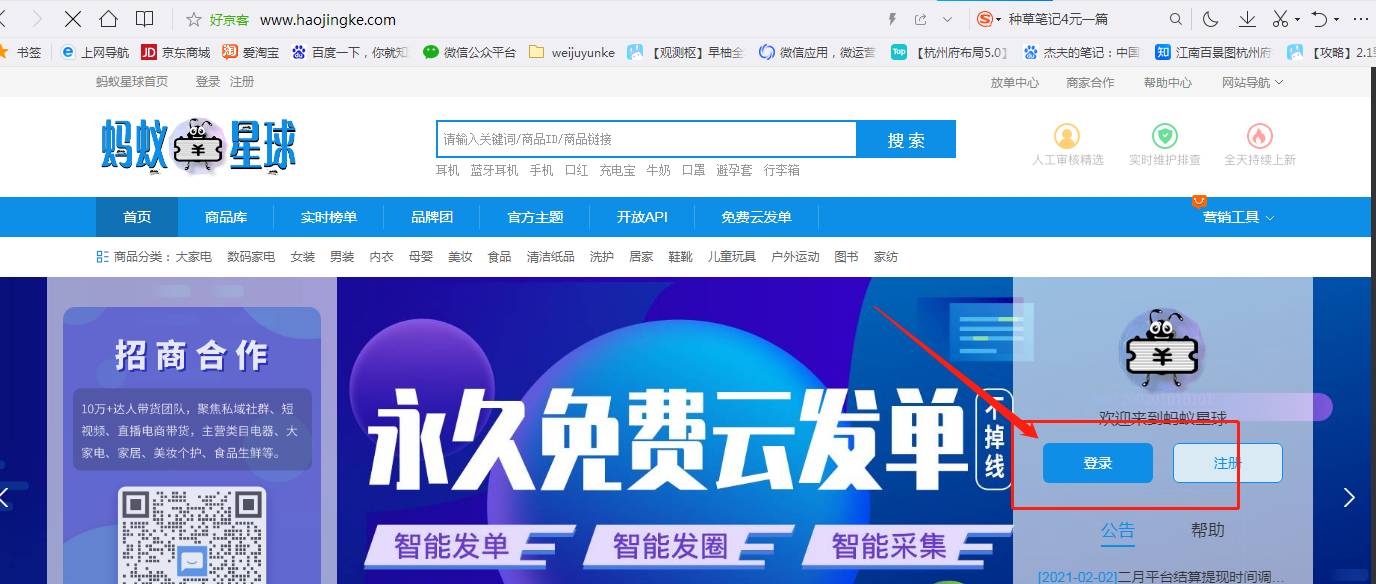This screenshot has height=584, width=1376.
Task: Go forward with the forward arrow
Action: coord(37,19)
